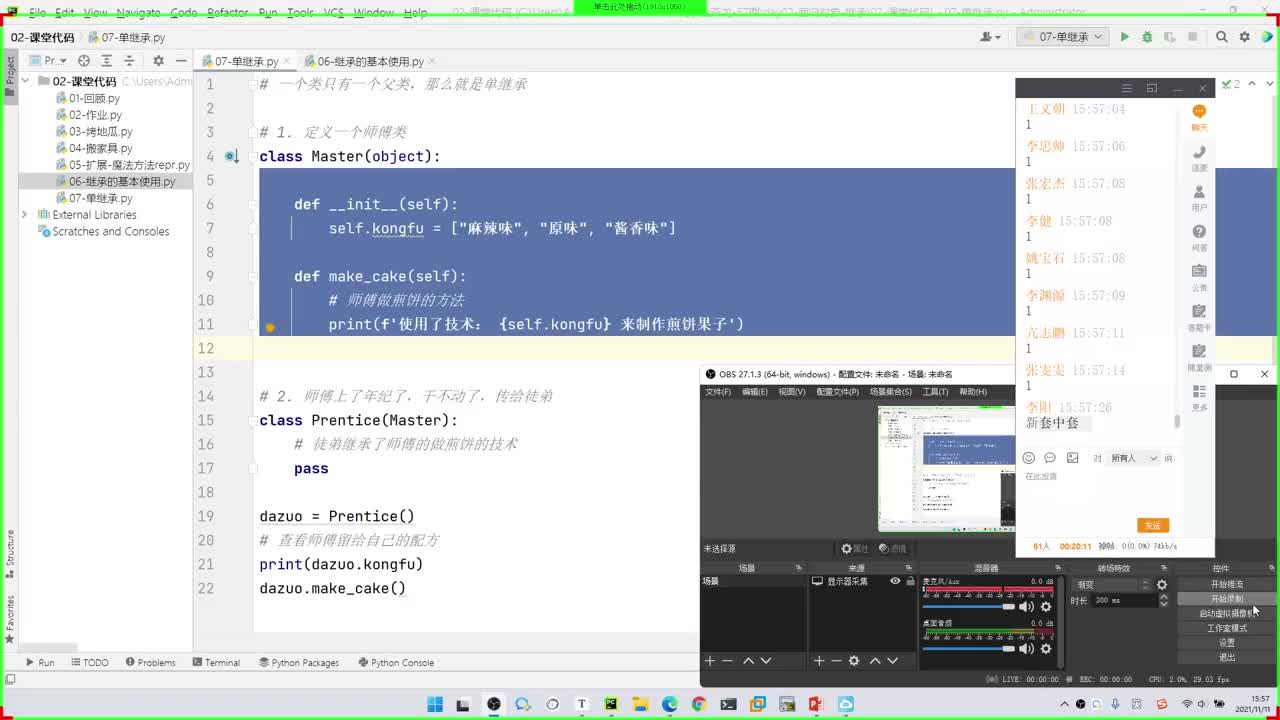This screenshot has width=1280, height=720.
Task: Click 开始录制 in OBS controls
Action: (1227, 599)
